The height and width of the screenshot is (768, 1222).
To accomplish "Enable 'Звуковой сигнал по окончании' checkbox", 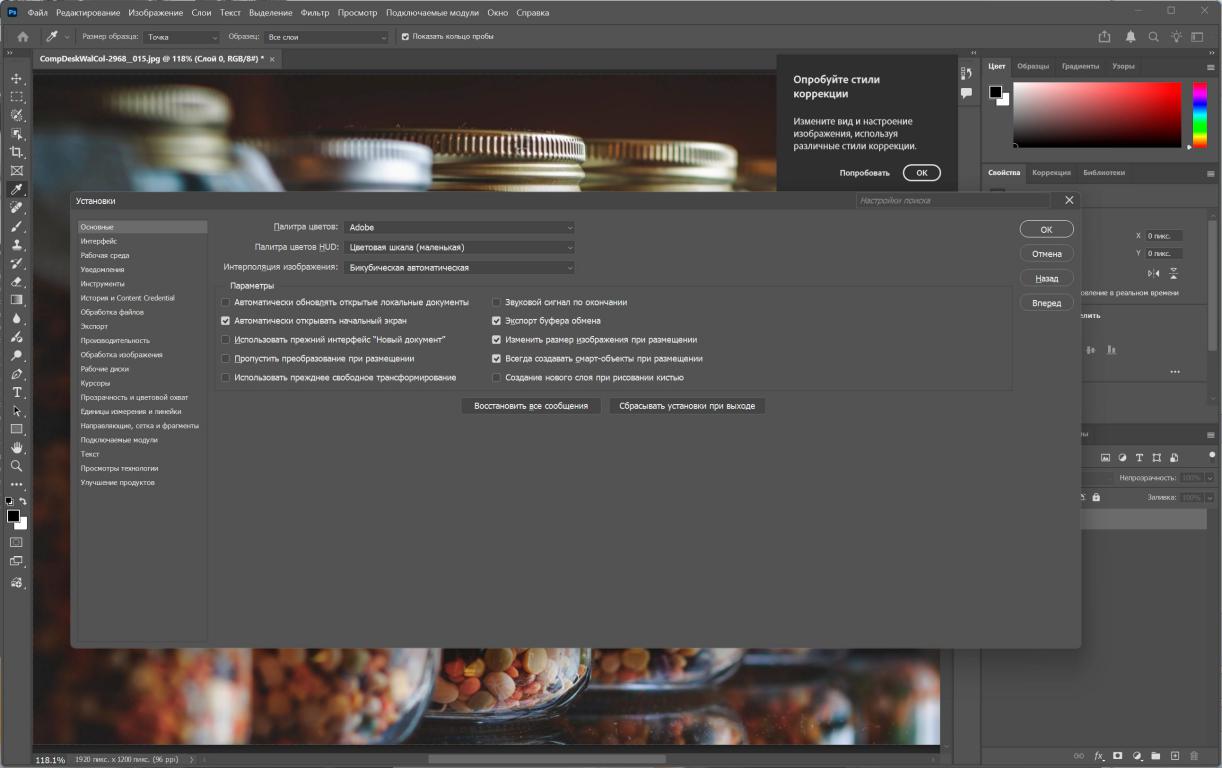I will point(496,302).
